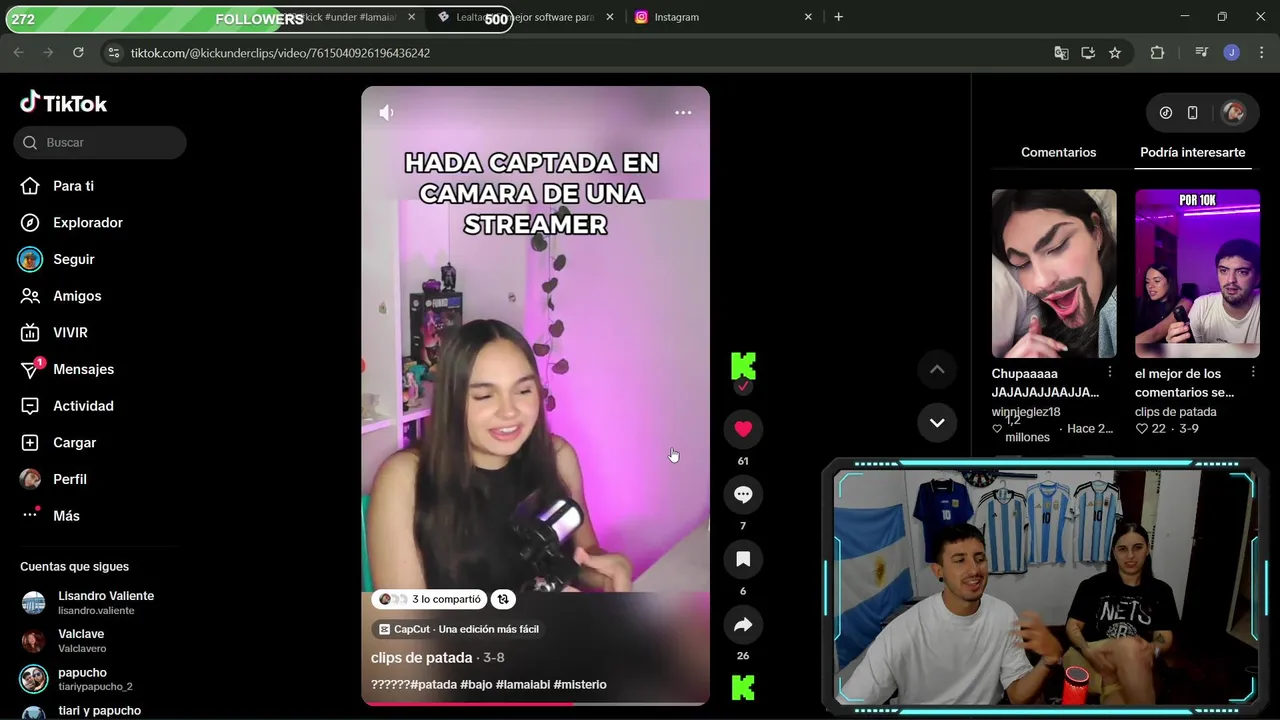Open comments via speech bubble icon
Screen dimensions: 1280x720
(x=743, y=494)
